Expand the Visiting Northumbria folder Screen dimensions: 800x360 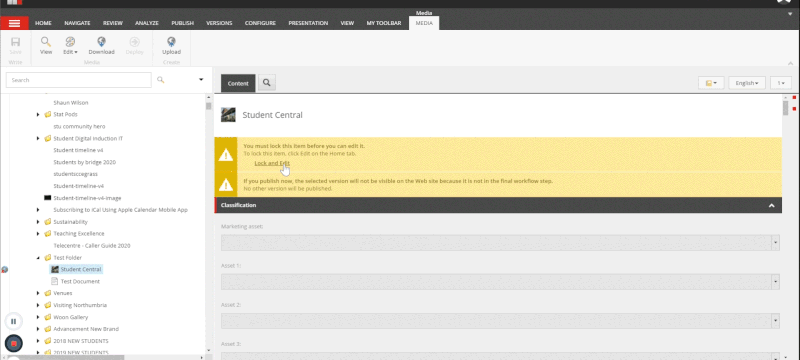coord(38,305)
